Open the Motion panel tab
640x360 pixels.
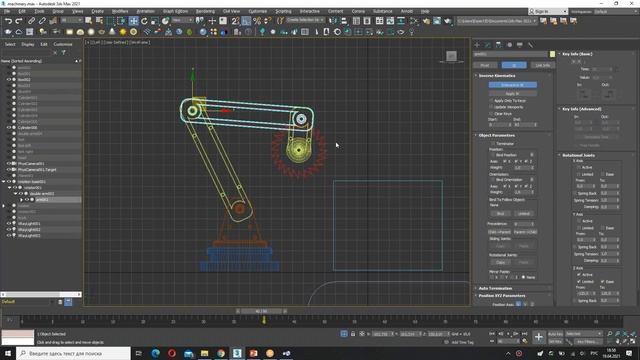[x=509, y=45]
